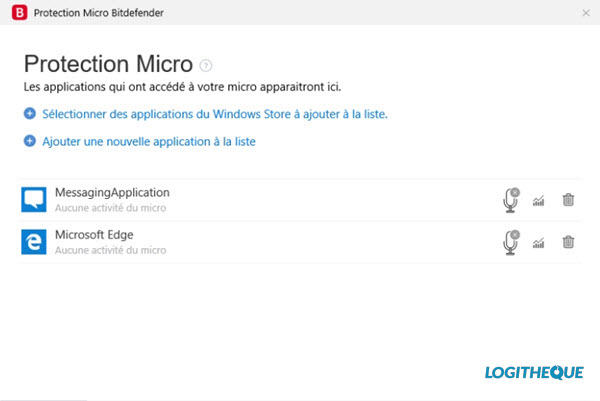Click 'Aucune activité du micro' under Microsoft Edge
Screen dimensions: 600x401
pos(111,250)
